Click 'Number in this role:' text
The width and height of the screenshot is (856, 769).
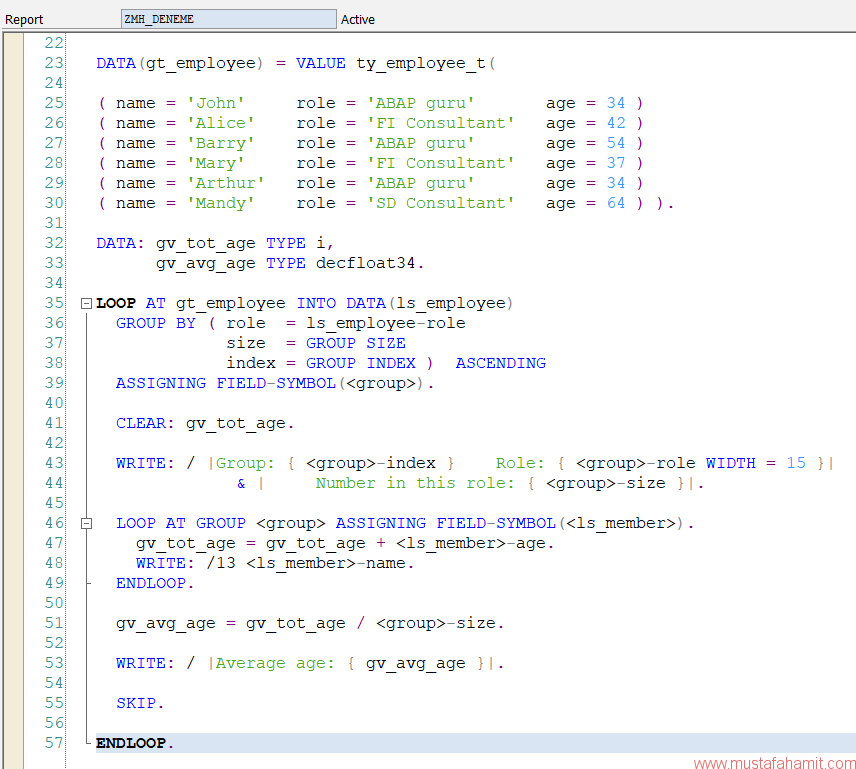click(415, 484)
